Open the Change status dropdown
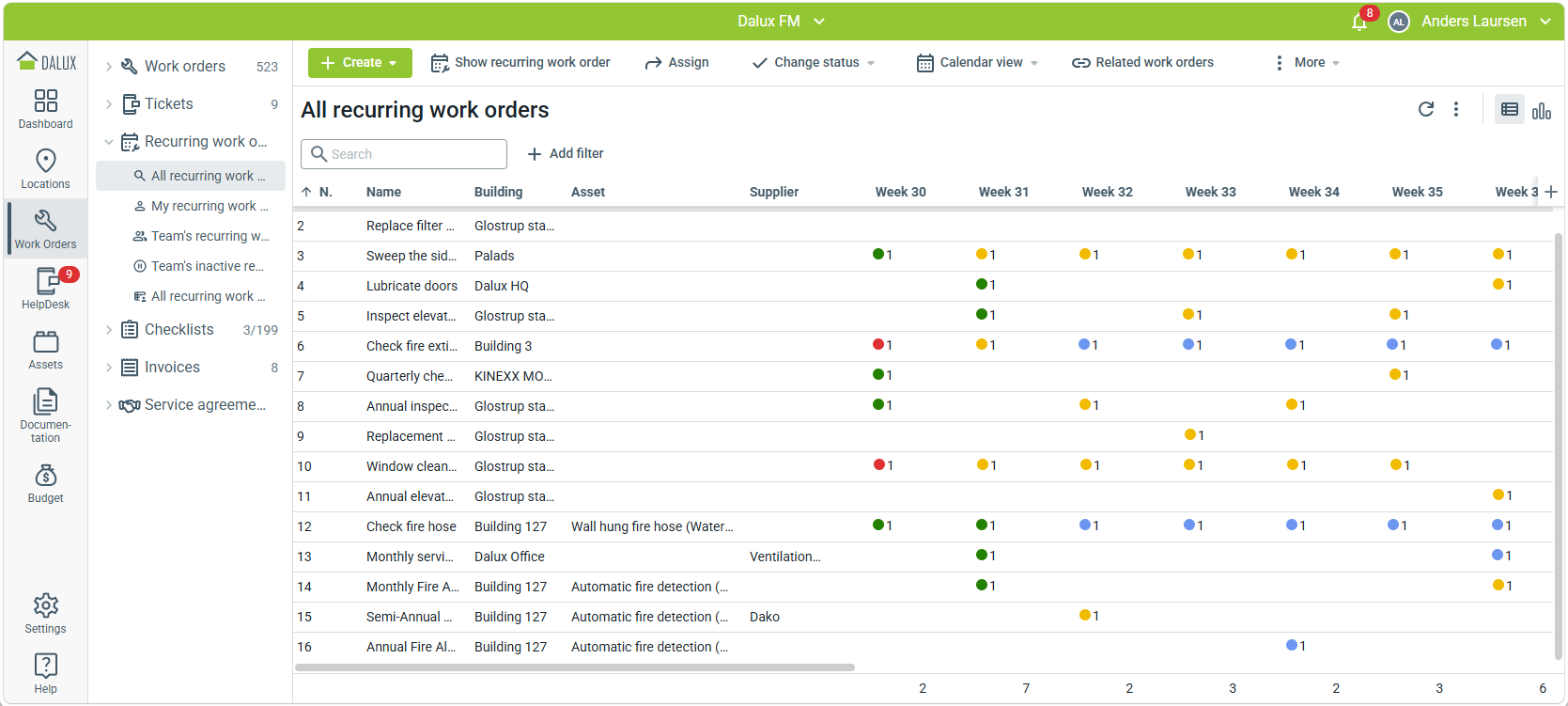Image resolution: width=1568 pixels, height=706 pixels. point(814,63)
